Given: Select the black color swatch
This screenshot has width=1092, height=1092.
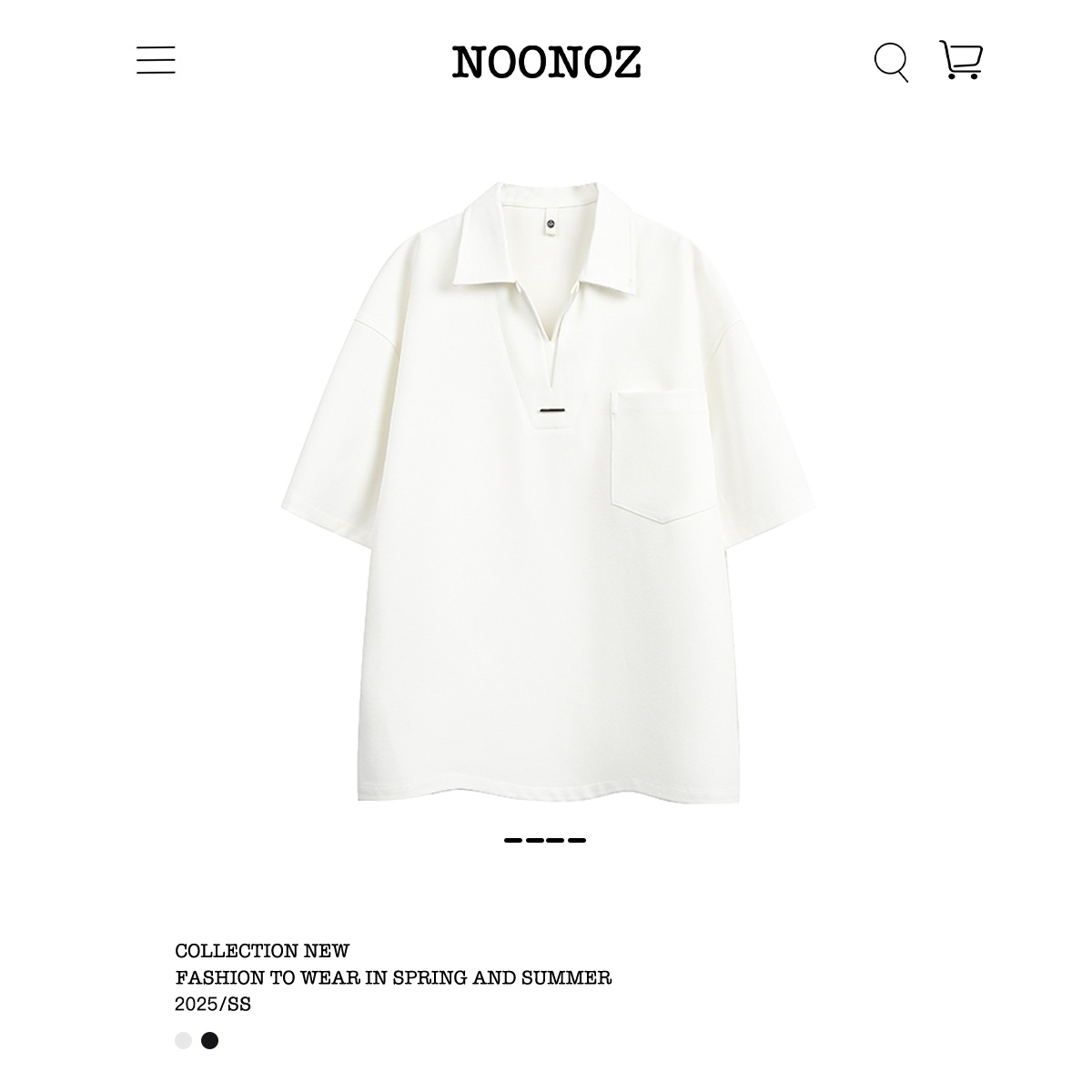Looking at the screenshot, I should 210,1040.
